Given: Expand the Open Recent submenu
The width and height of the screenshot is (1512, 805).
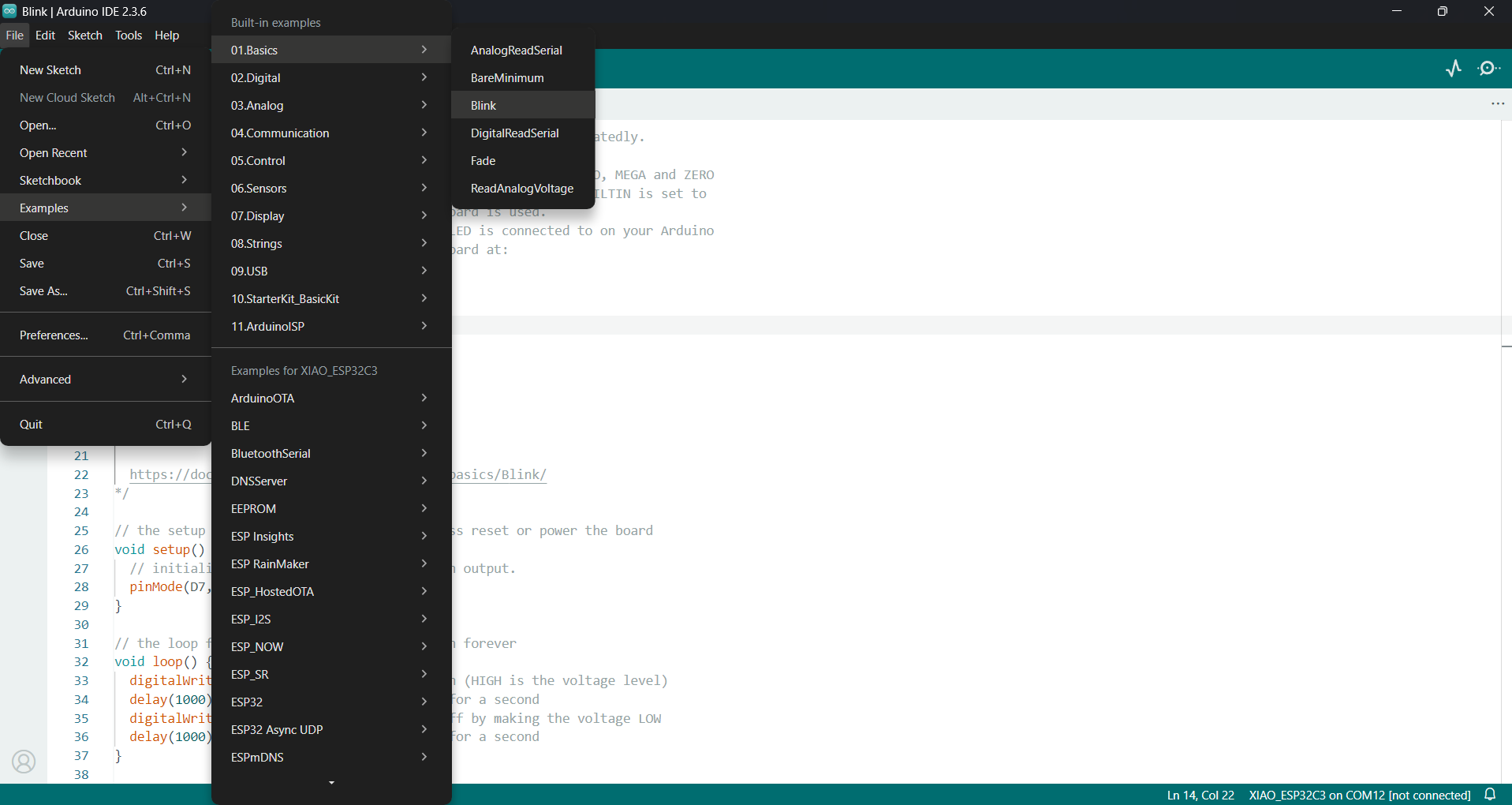Looking at the screenshot, I should coord(106,153).
